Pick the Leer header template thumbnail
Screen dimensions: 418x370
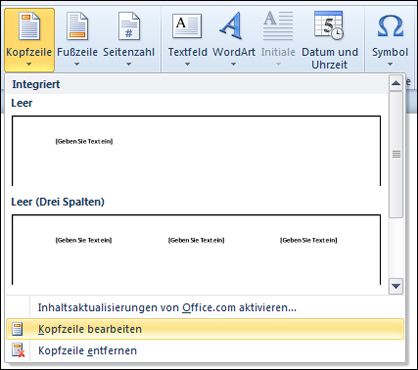click(196, 151)
